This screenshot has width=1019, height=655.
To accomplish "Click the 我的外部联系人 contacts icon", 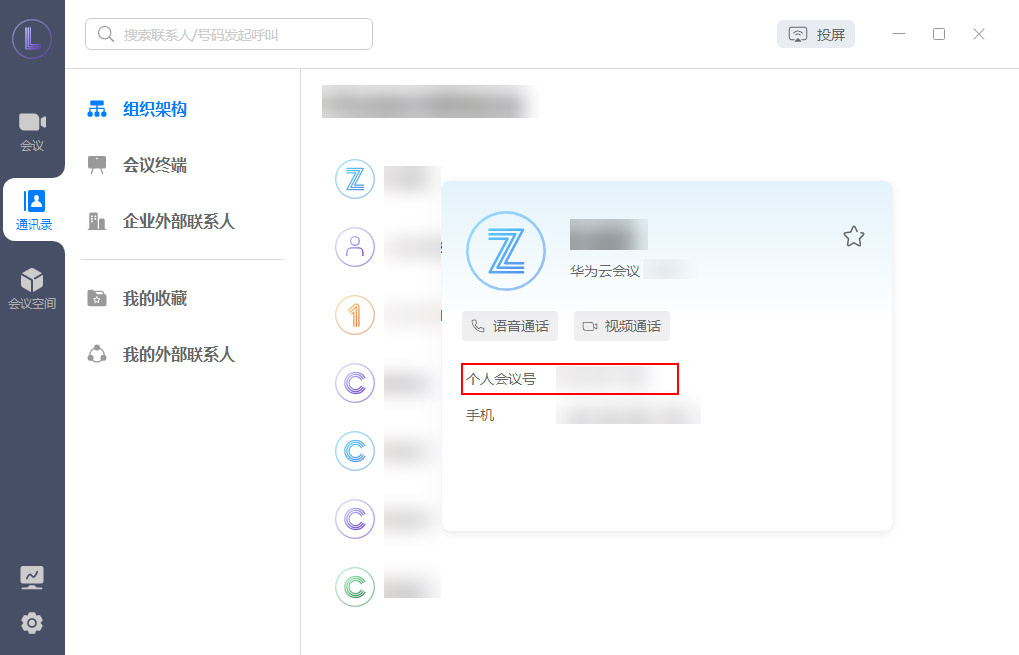I will coord(96,352).
